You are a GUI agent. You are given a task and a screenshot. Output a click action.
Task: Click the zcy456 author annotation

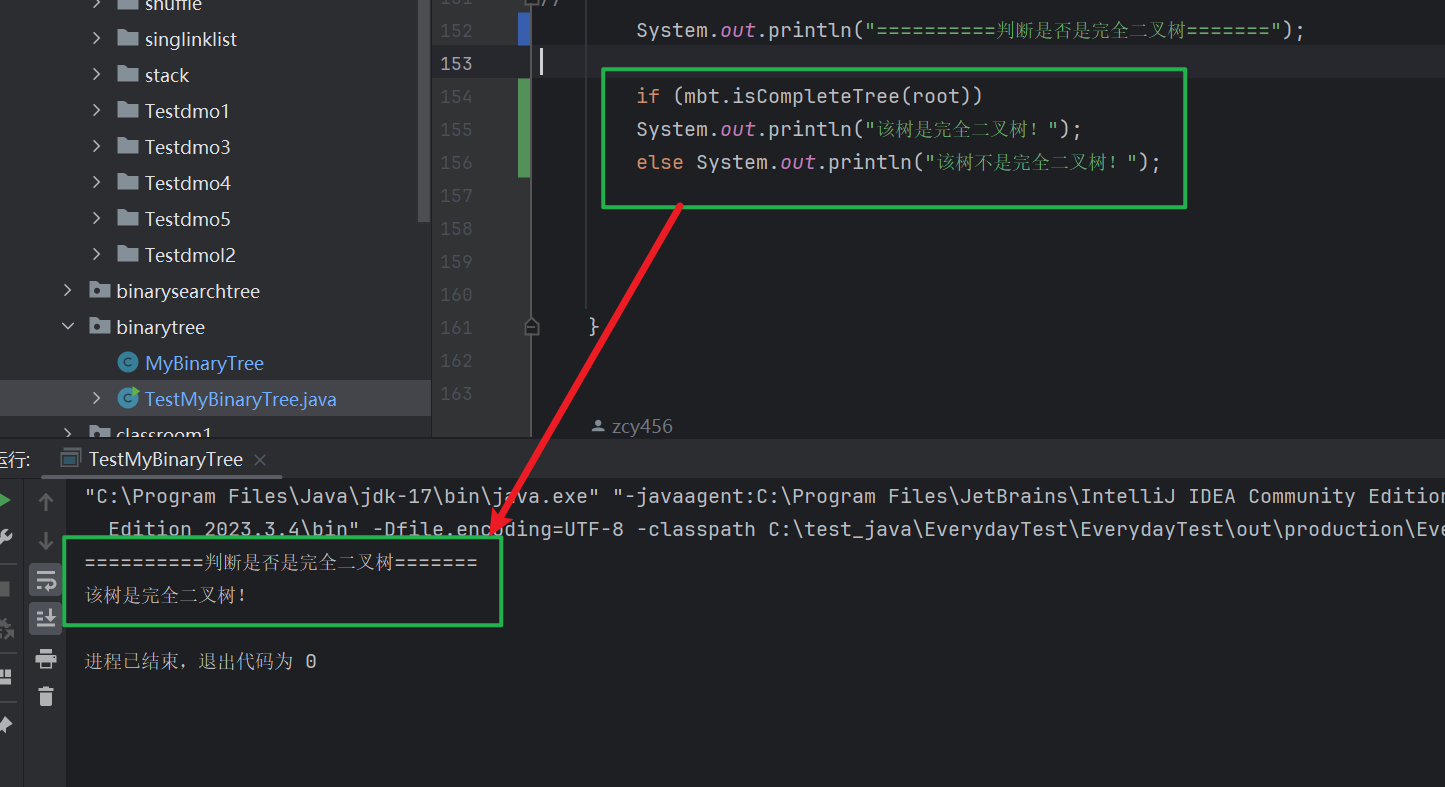click(x=642, y=426)
